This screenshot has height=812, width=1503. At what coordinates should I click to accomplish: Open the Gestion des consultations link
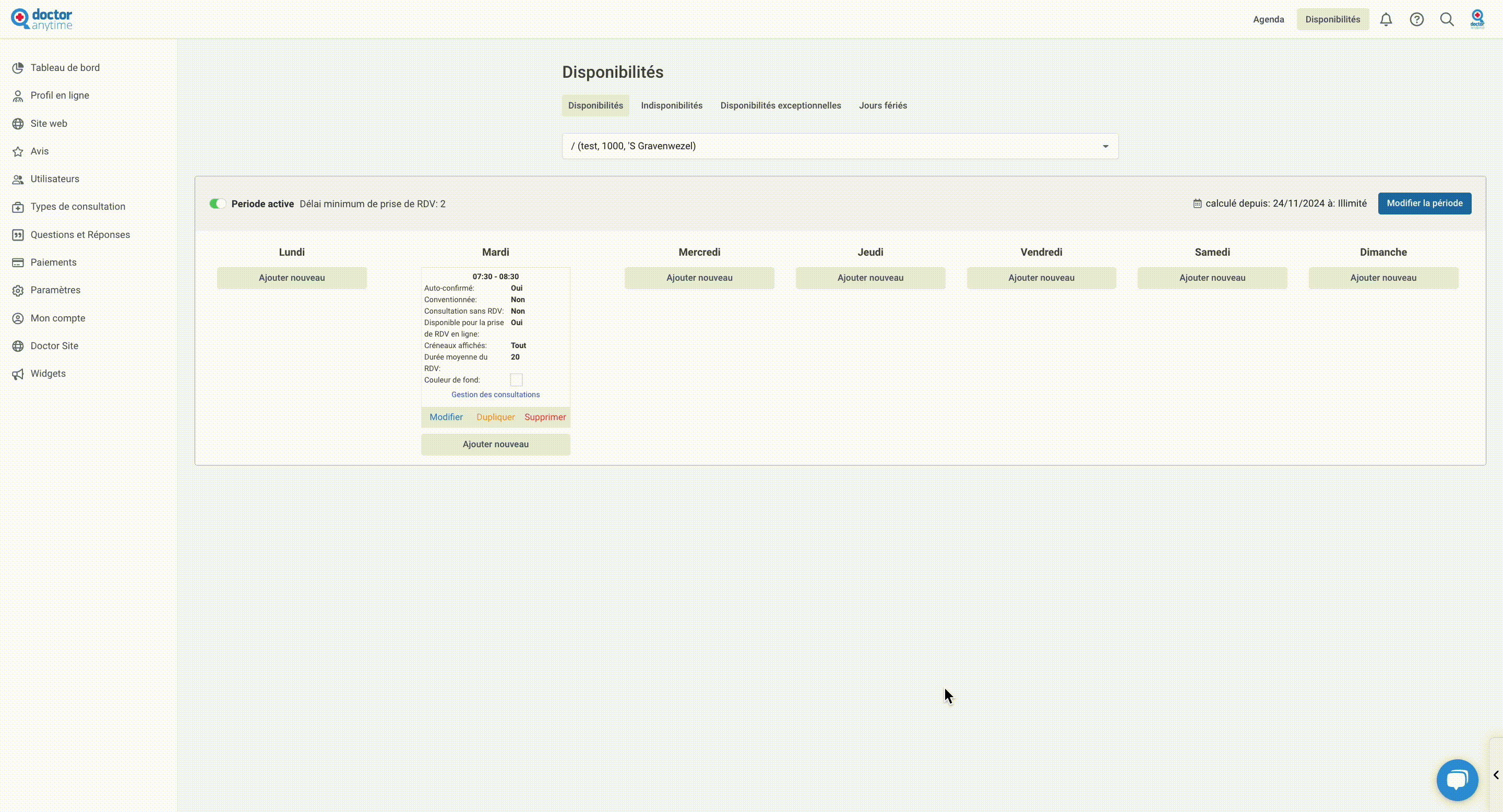coord(495,395)
